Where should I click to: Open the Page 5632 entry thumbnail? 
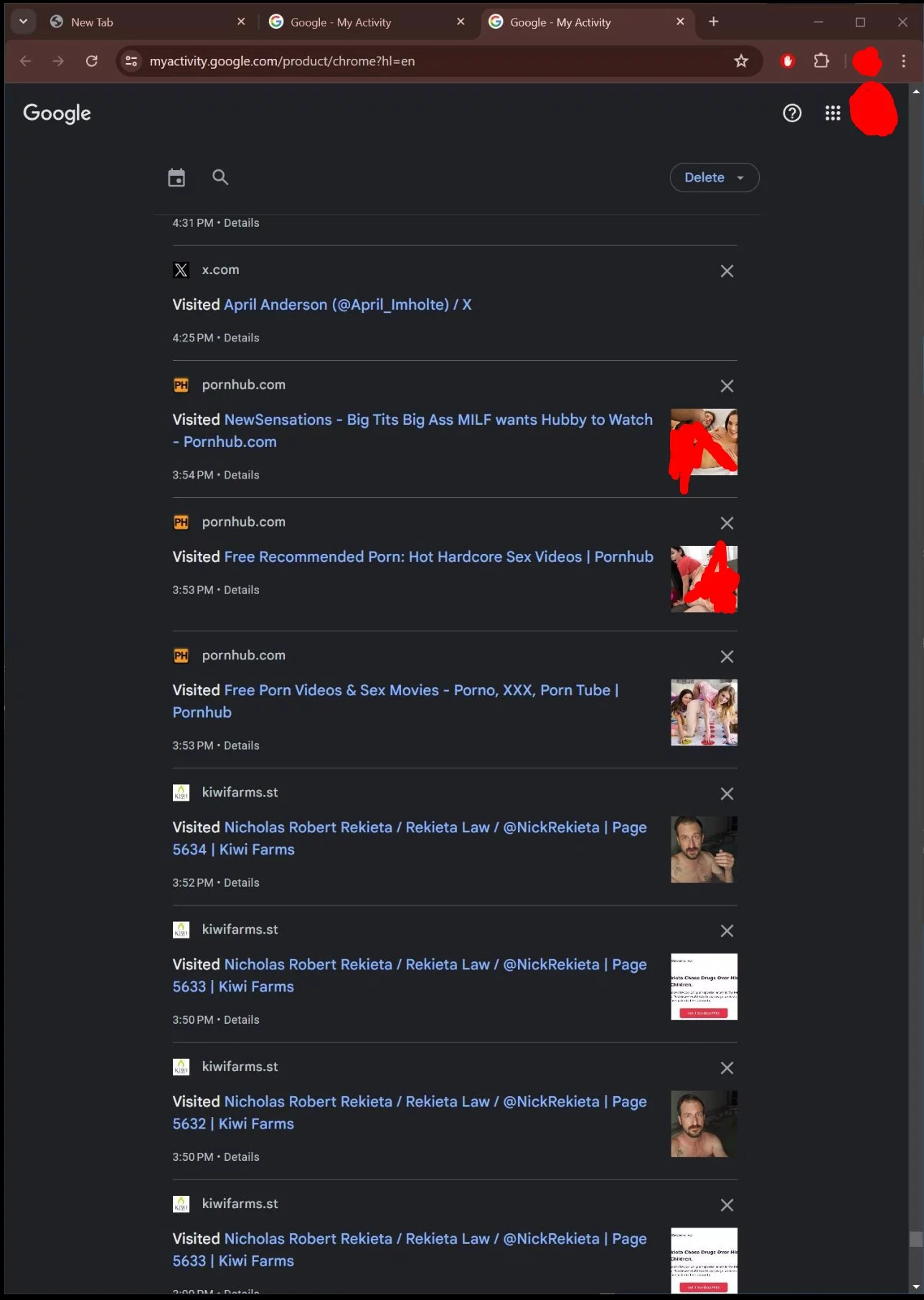coord(704,1124)
